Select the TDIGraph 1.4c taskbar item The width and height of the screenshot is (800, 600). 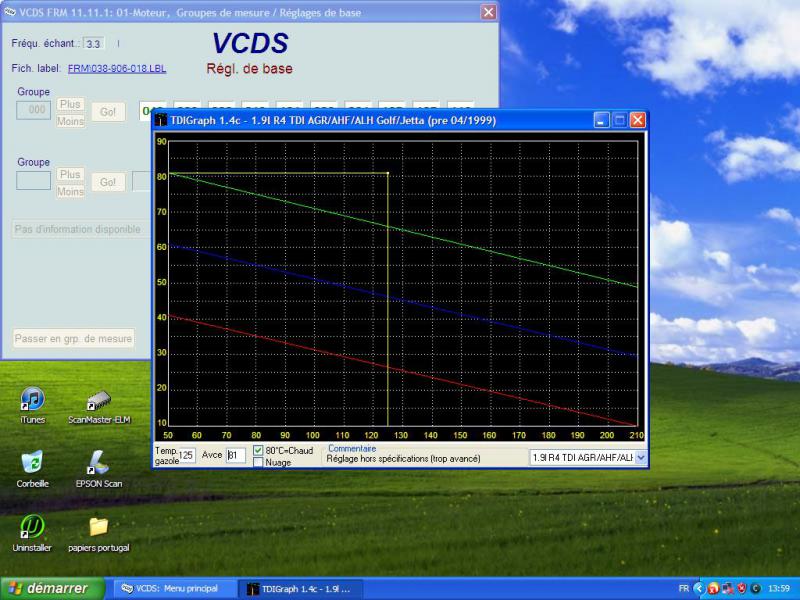[x=302, y=589]
